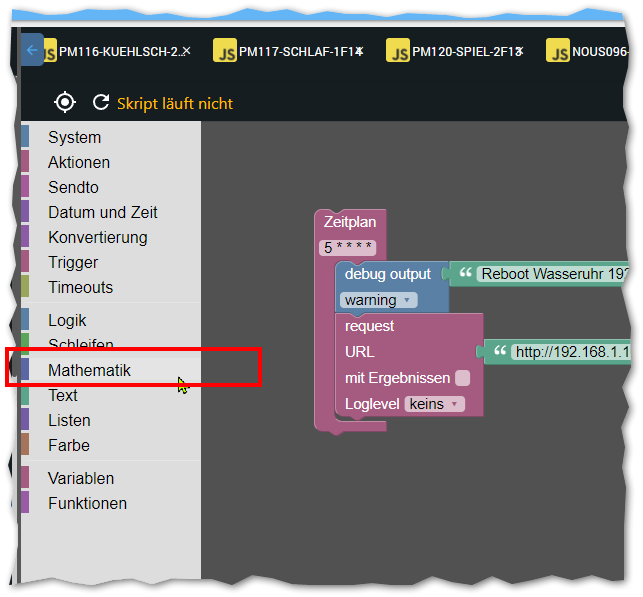Close the PM116-KUEHLSCH-2 script tab
The width and height of the screenshot is (643, 597).
[x=186, y=51]
